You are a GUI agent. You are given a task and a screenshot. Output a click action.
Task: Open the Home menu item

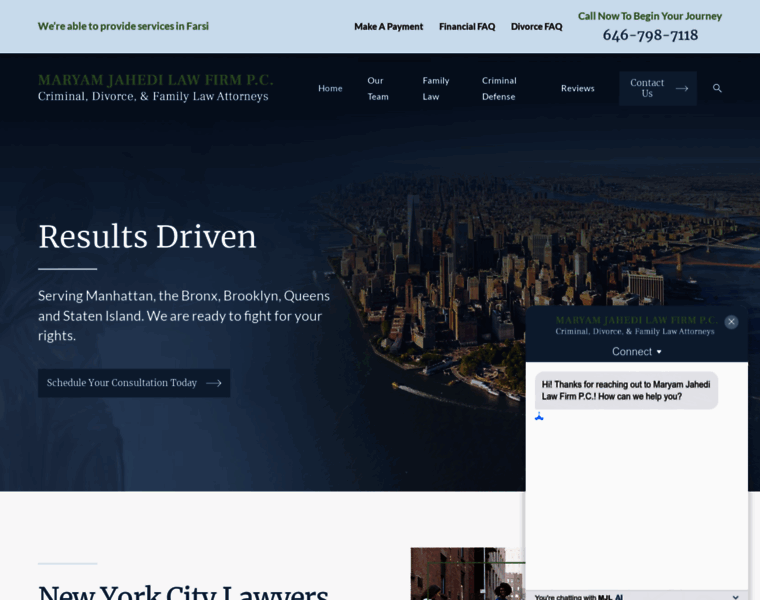[x=330, y=88]
